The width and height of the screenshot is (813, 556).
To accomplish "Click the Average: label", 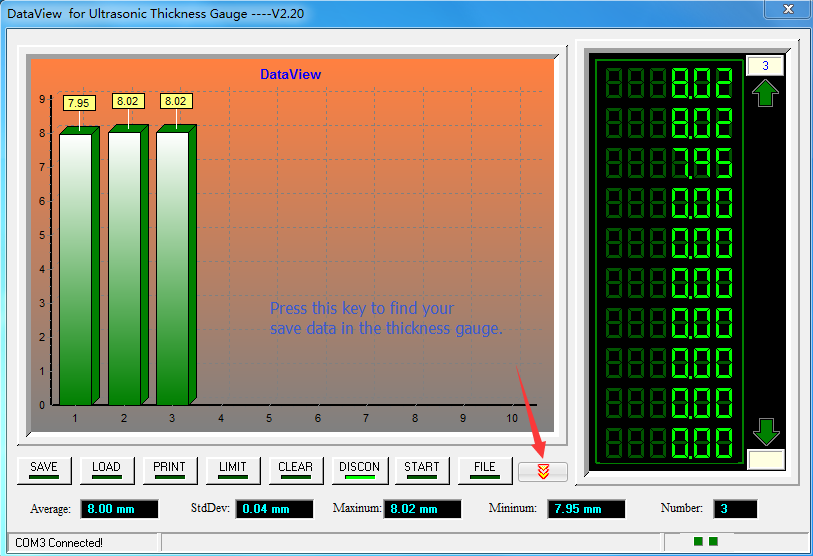I will [50, 509].
